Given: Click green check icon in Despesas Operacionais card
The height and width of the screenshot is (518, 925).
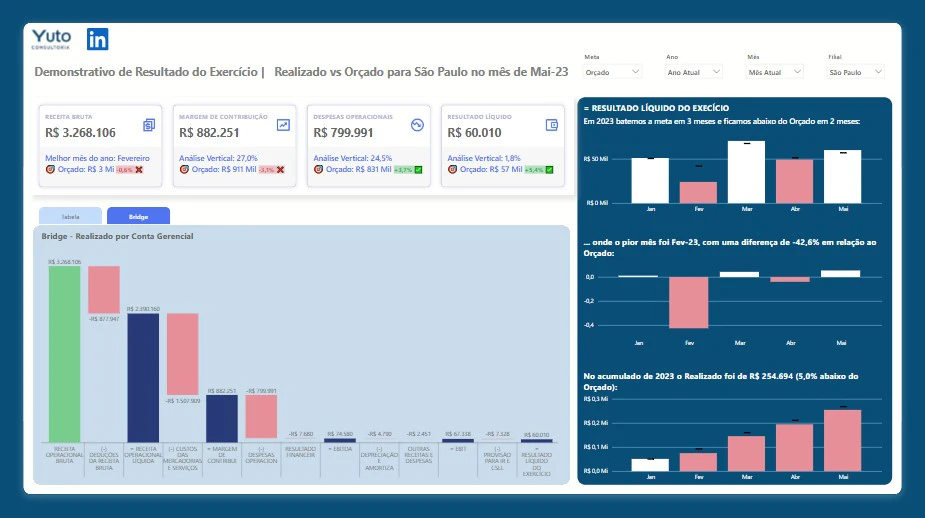Looking at the screenshot, I should pyautogui.click(x=418, y=170).
